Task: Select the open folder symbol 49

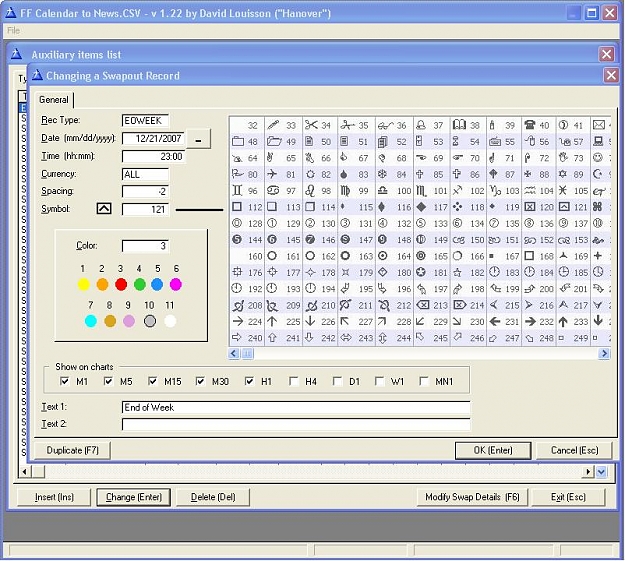Action: click(274, 141)
